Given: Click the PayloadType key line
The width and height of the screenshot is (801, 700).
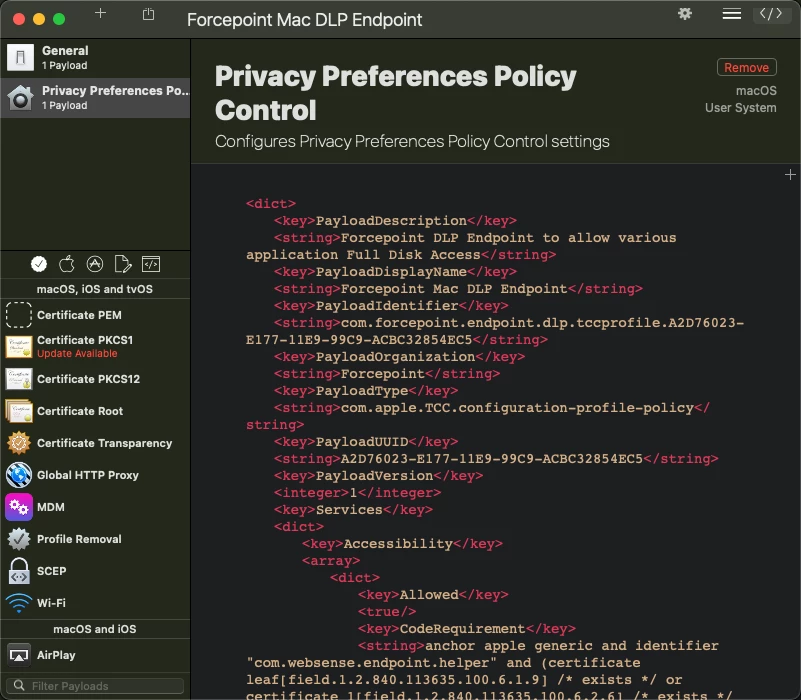Looking at the screenshot, I should click(x=366, y=391).
